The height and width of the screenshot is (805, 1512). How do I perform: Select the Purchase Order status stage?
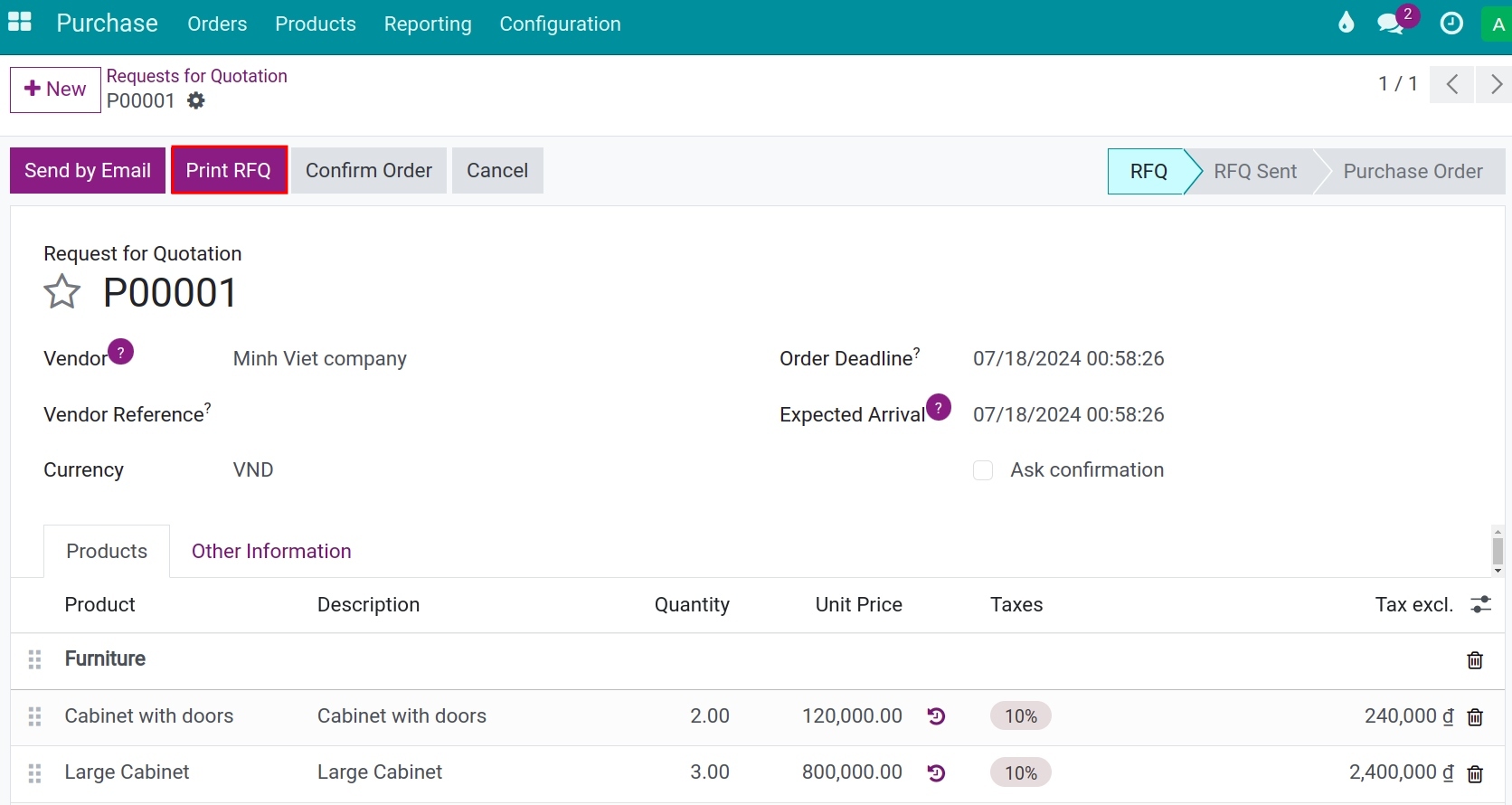(1413, 172)
